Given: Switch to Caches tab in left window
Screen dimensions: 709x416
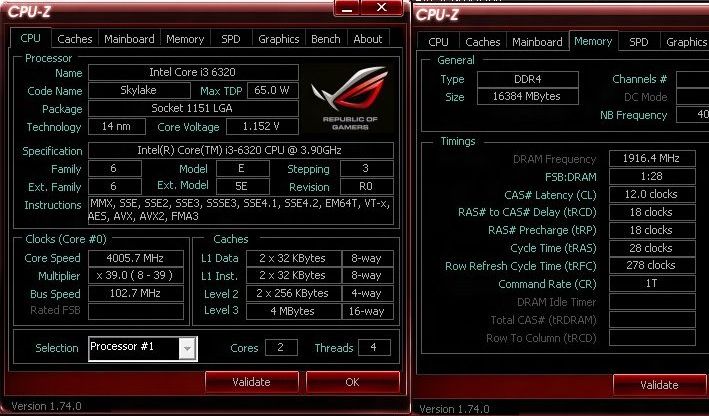Looking at the screenshot, I should 75,39.
